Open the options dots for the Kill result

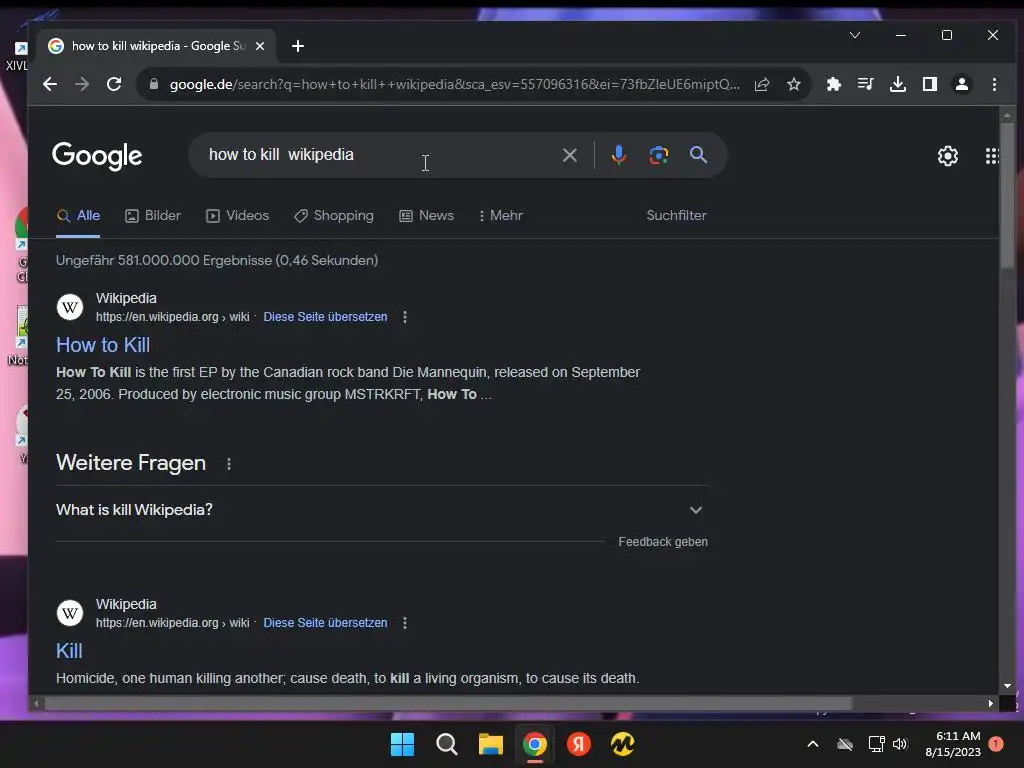pos(405,623)
